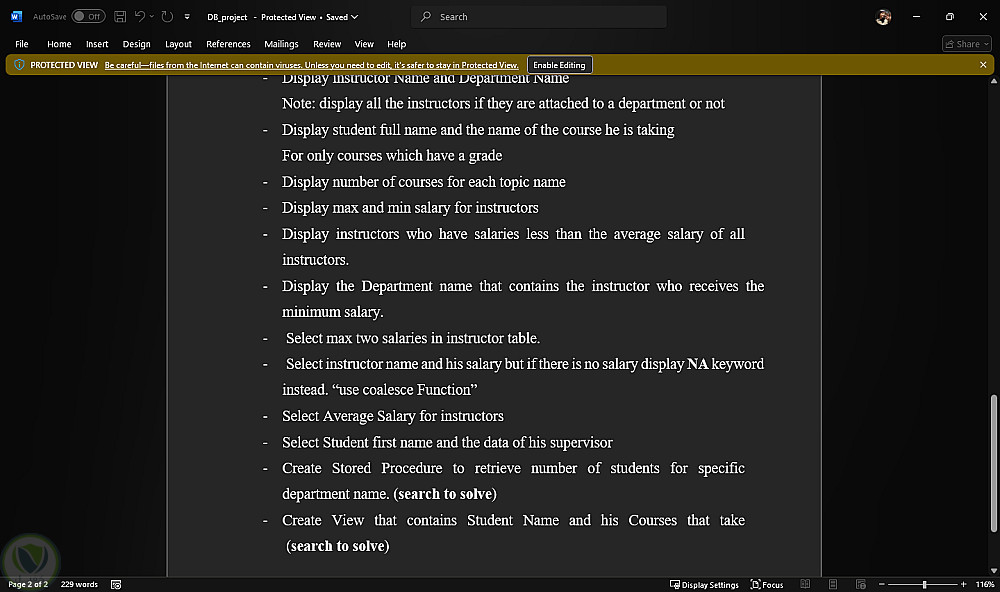Click the zoom slider handle
The height and width of the screenshot is (592, 1000).
pyautogui.click(x=924, y=584)
